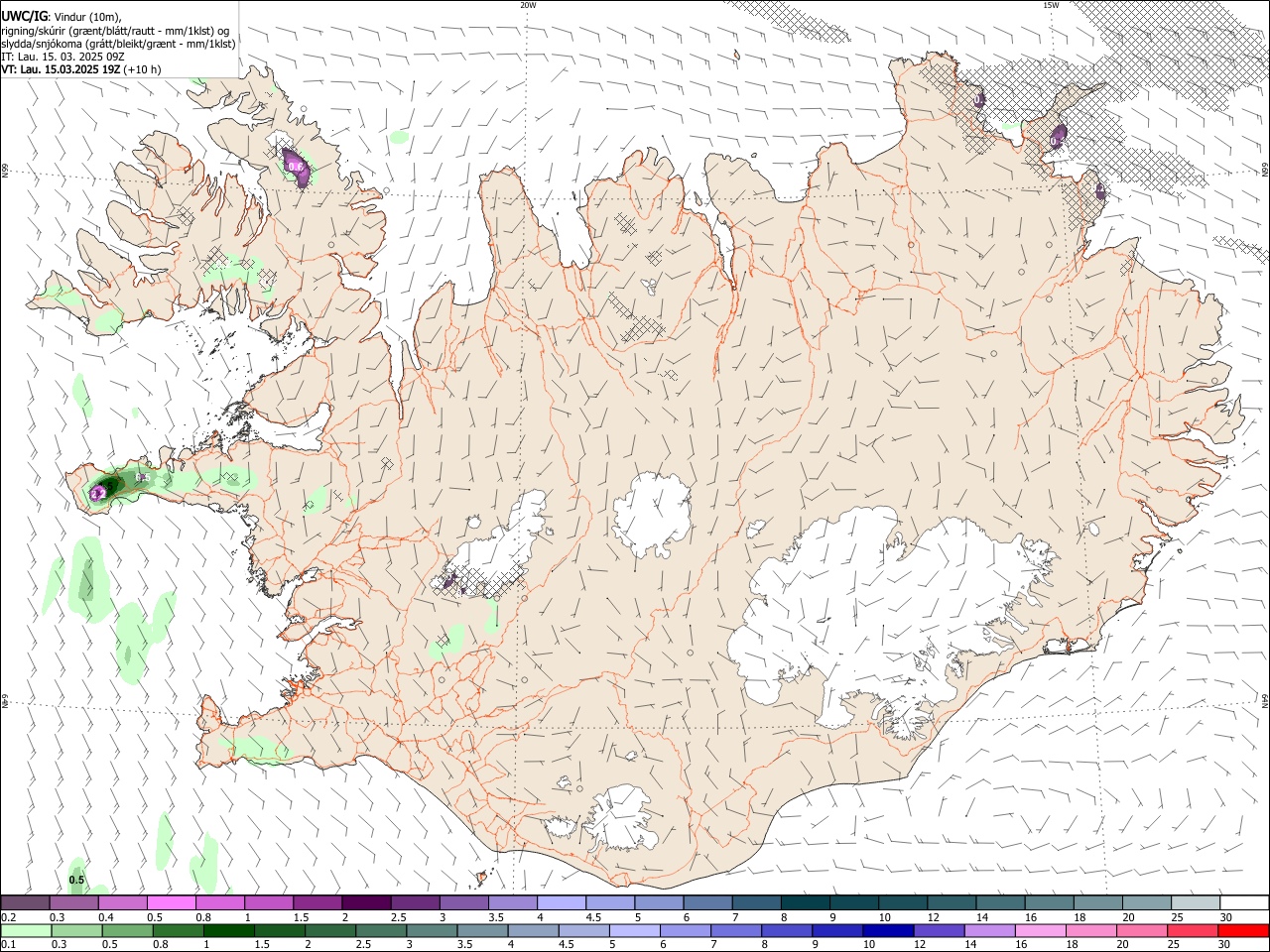Viewport: 1270px width, 952px height.
Task: Click the darkest green swatch between 1 and 1.5, lower scale
Action: tap(229, 931)
